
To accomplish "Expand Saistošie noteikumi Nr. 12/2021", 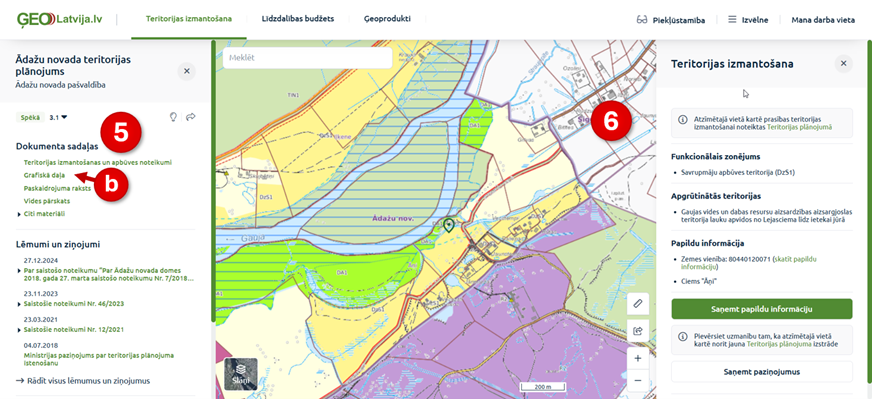I will 71,329.
